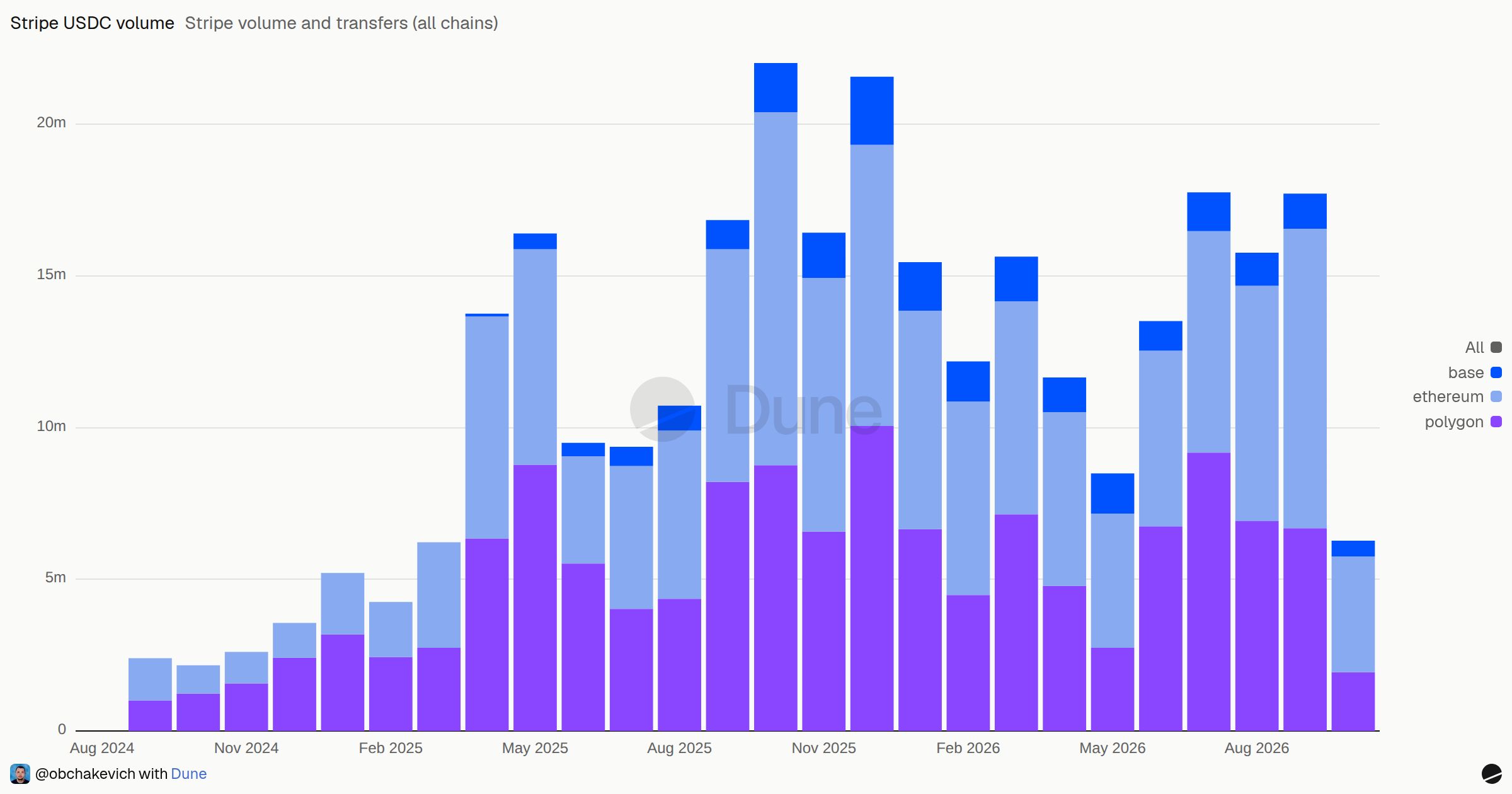This screenshot has height=794, width=1512.
Task: Click the 'Nov 2025' x-axis label
Action: (x=823, y=748)
